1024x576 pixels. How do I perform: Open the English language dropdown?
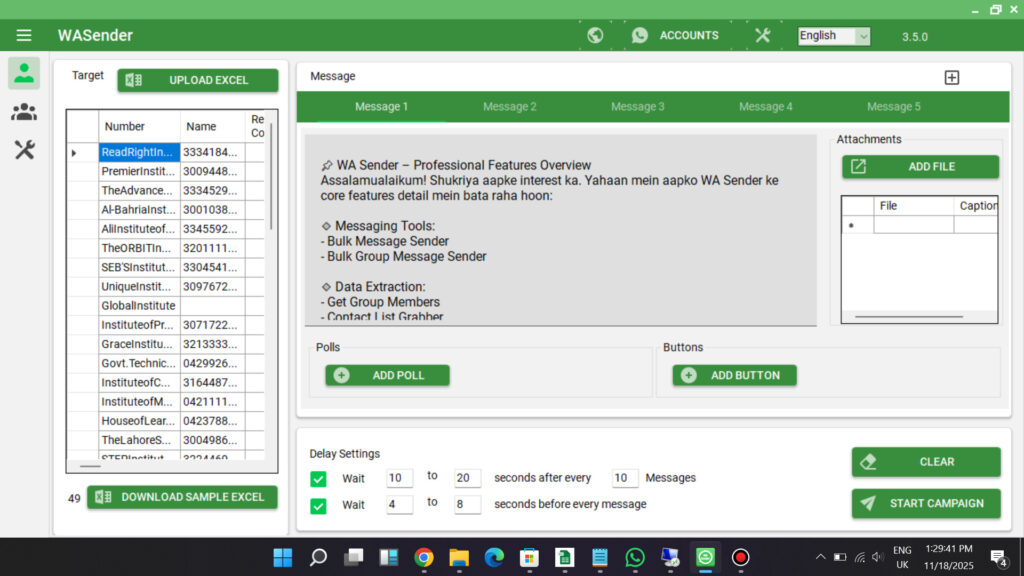tap(834, 36)
